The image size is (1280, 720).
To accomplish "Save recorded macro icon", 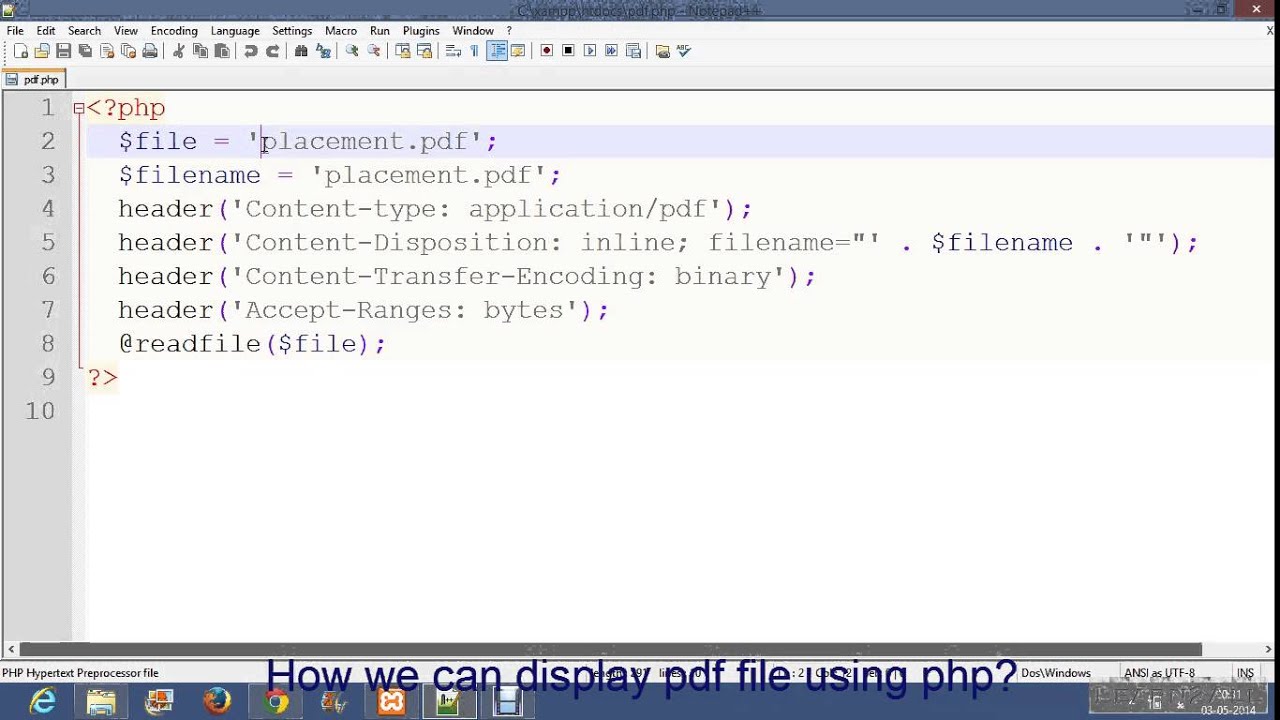I will tap(633, 51).
